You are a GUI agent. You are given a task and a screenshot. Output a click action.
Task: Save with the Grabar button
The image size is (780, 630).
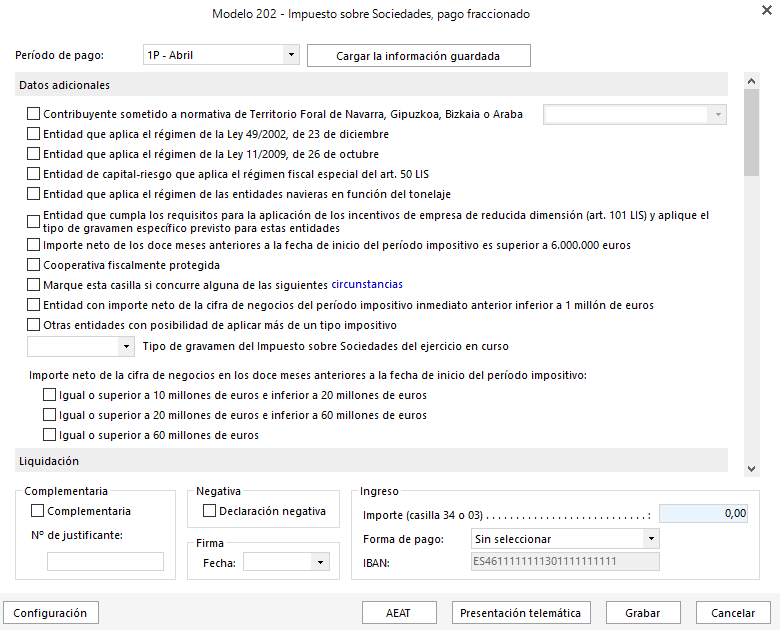[x=643, y=613]
